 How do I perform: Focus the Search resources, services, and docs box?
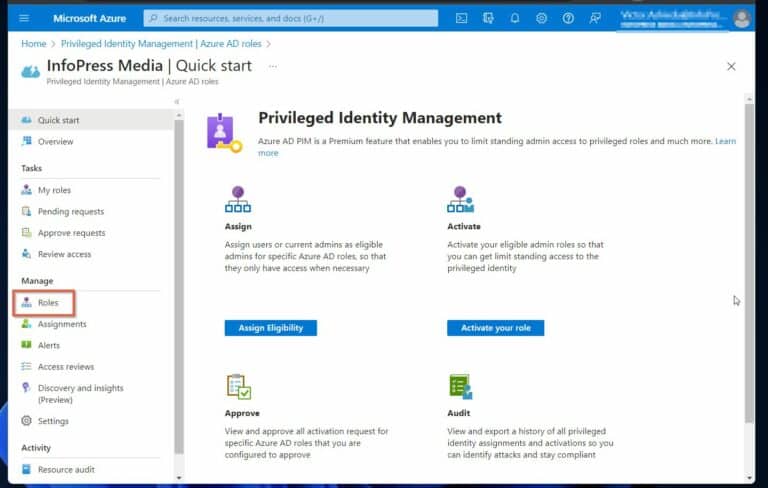point(290,18)
